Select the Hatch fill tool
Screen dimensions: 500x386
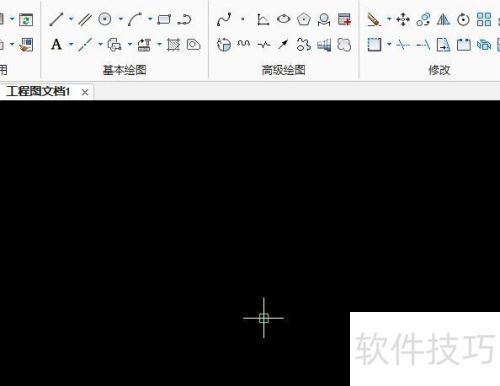(173, 45)
